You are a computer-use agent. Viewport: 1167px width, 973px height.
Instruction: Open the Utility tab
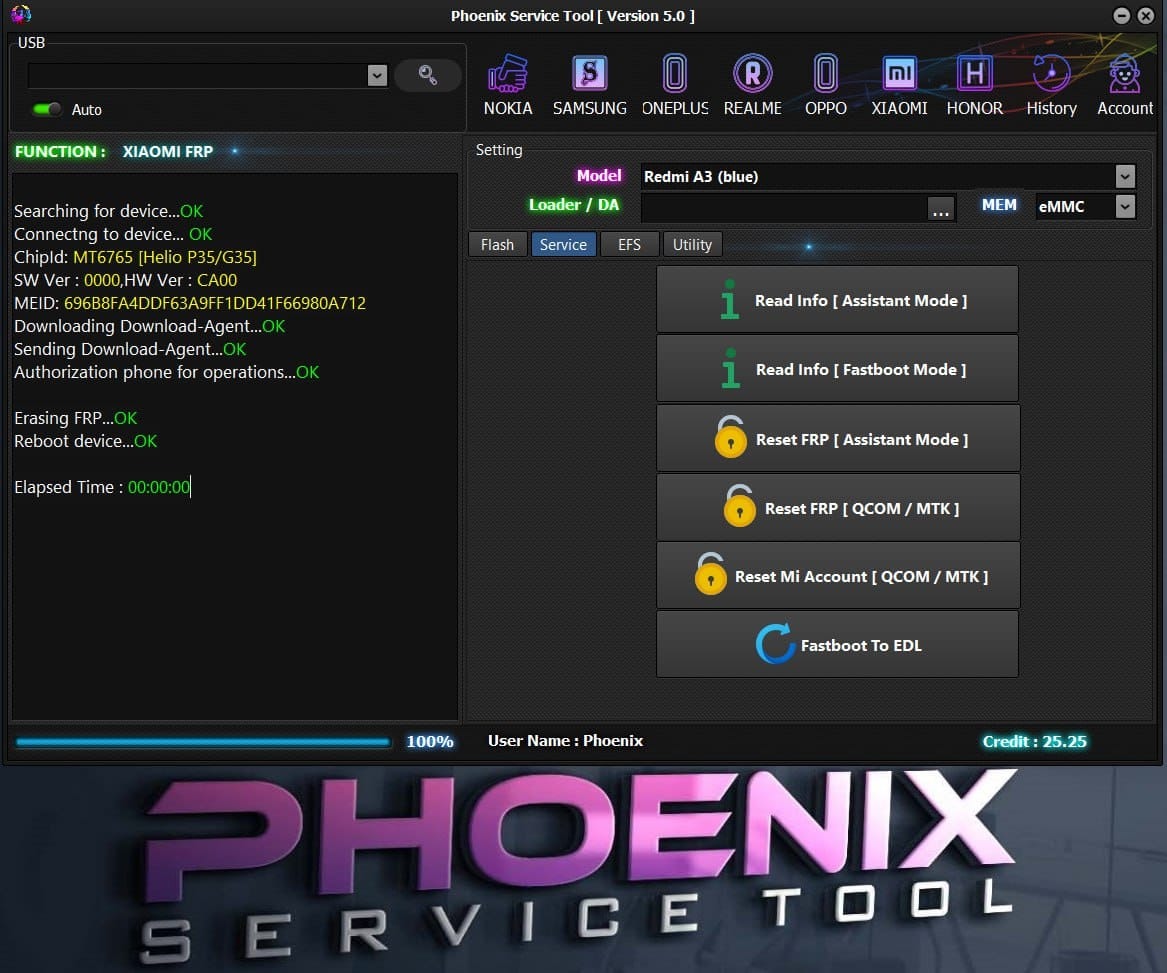coord(692,244)
